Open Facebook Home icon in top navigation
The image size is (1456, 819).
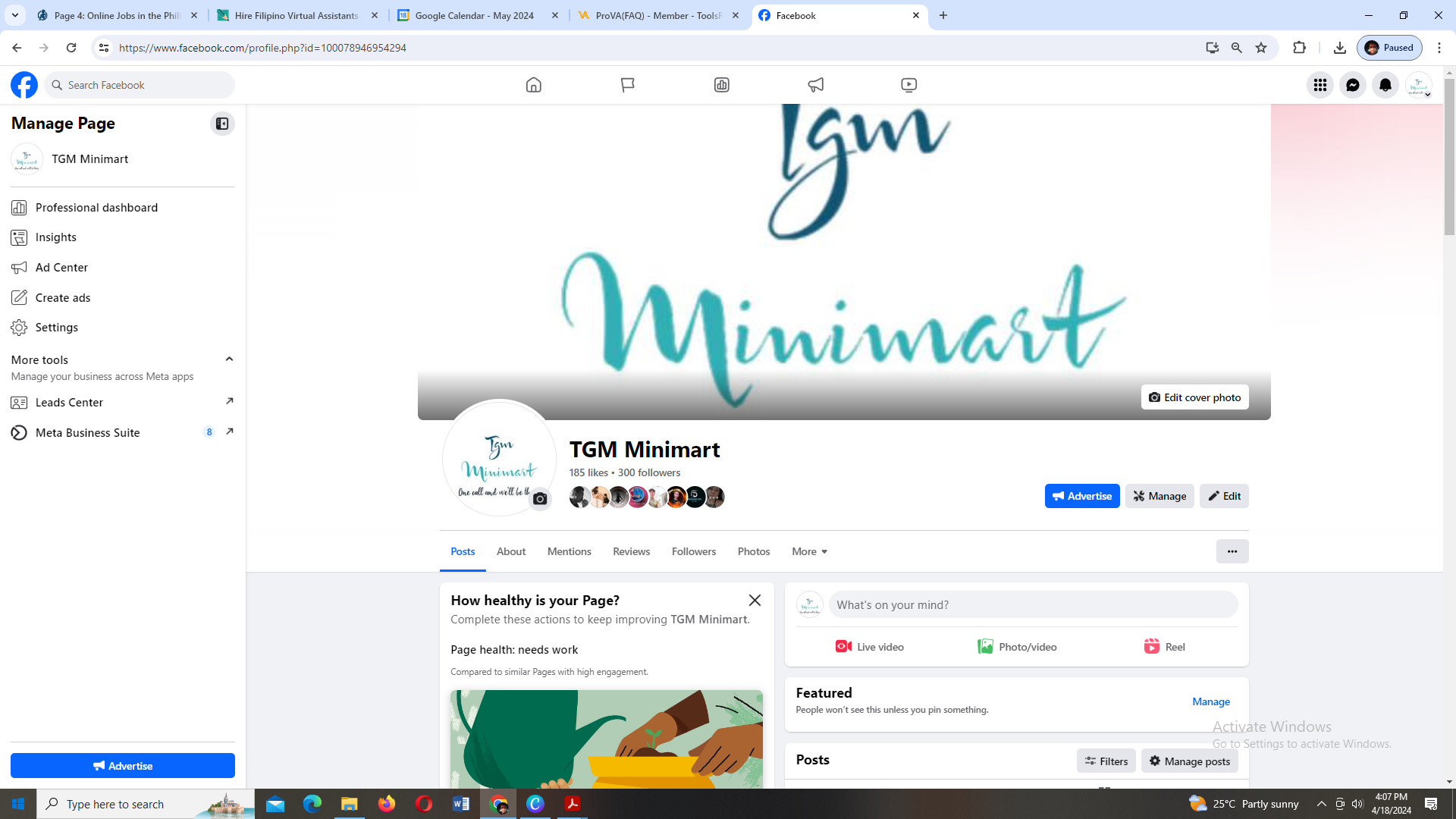tap(533, 85)
